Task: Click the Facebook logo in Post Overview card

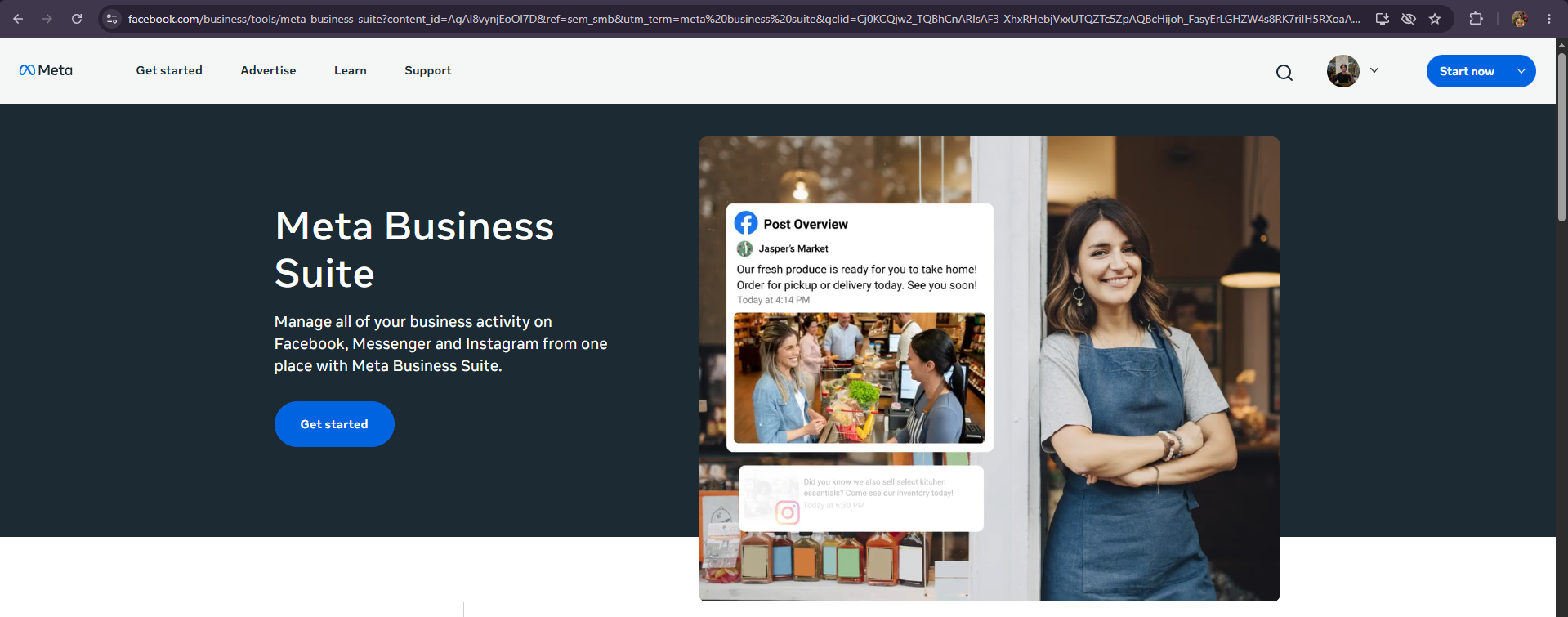Action: pos(746,223)
